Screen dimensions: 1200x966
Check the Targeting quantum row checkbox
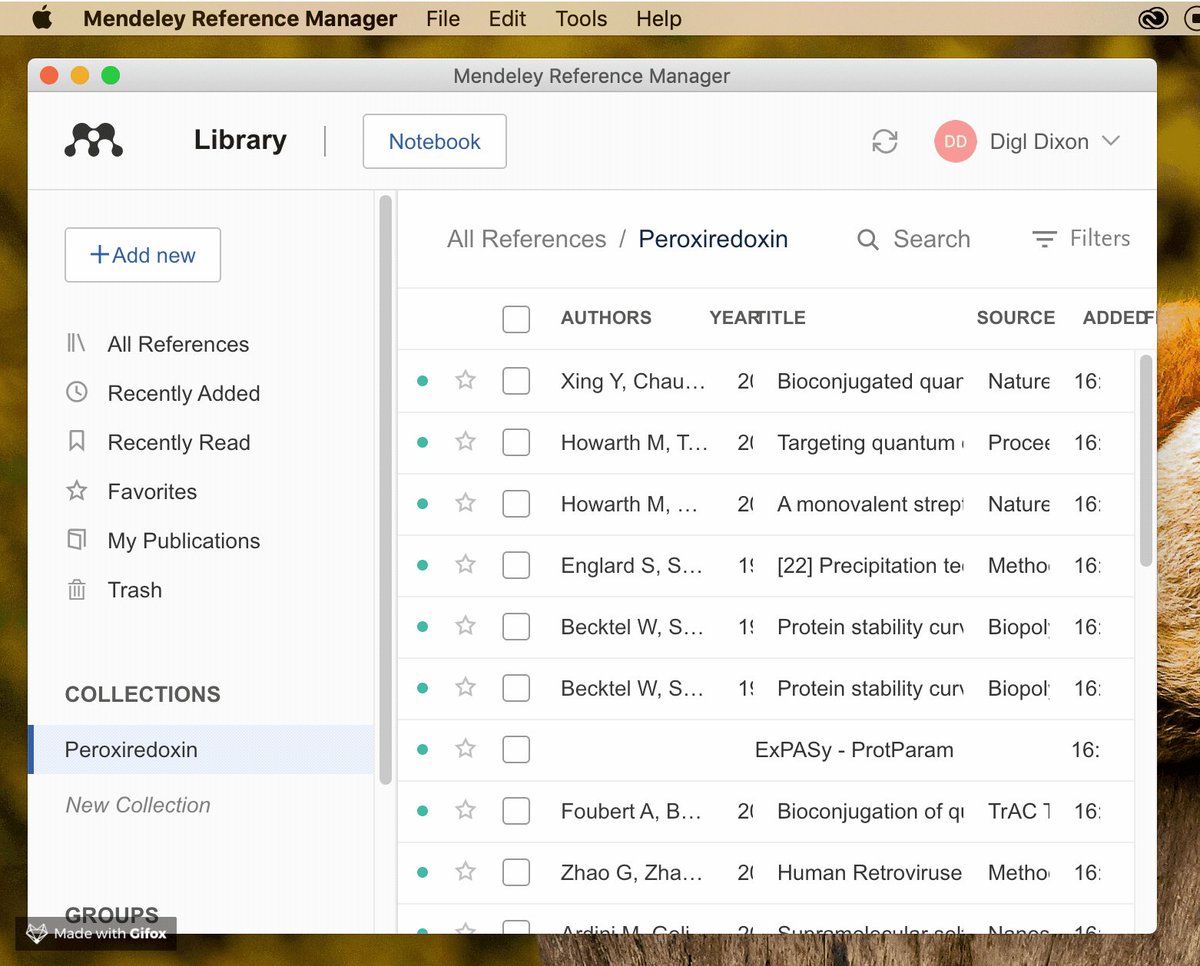coord(516,442)
